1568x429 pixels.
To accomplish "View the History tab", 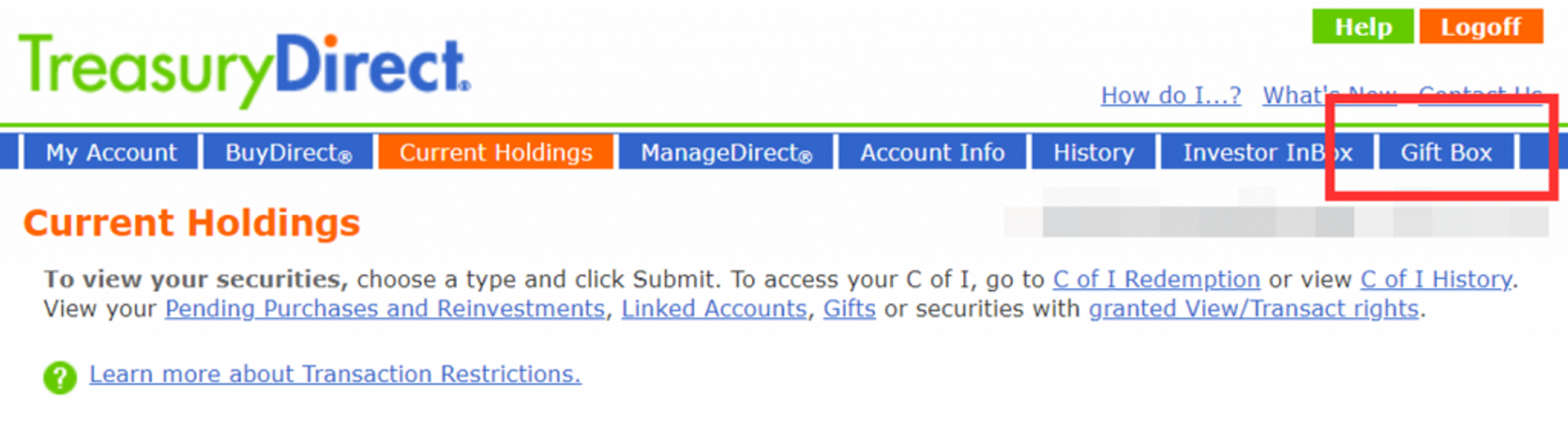I will coord(1094,152).
